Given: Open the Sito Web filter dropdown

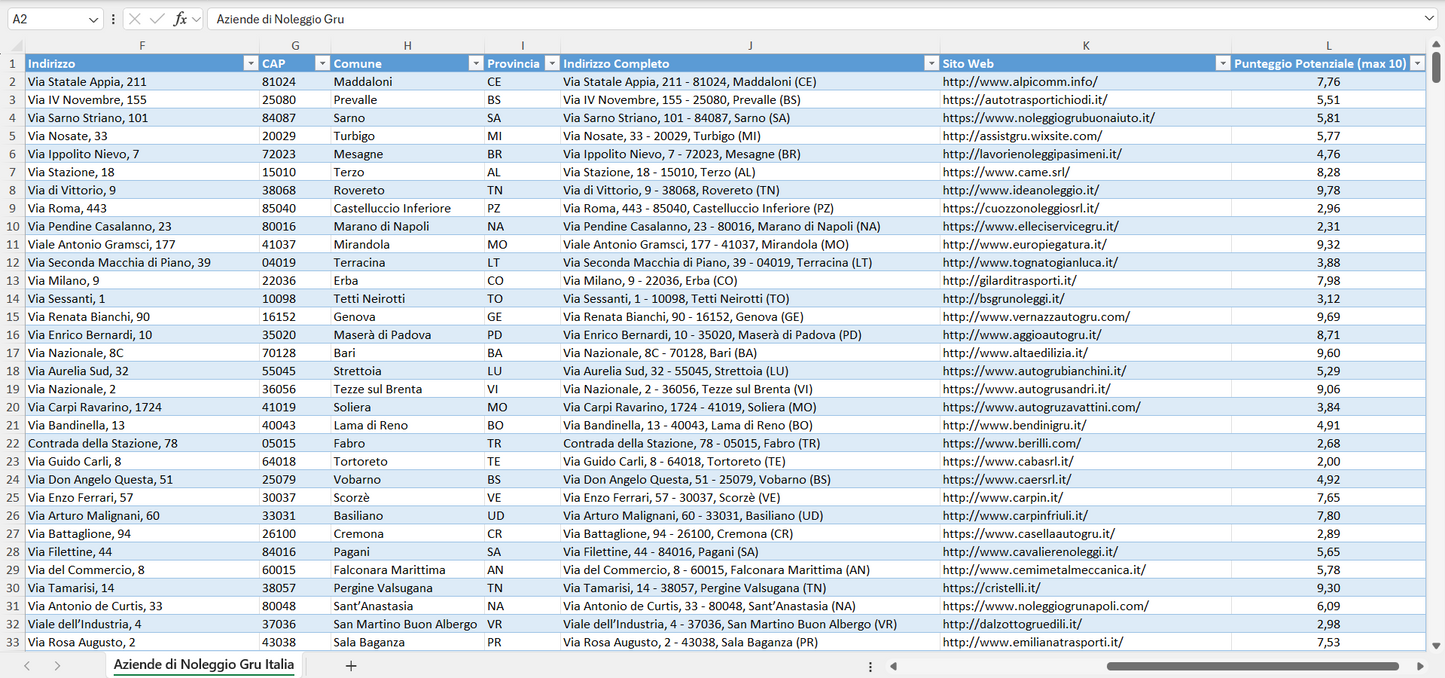Looking at the screenshot, I should pyautogui.click(x=1222, y=63).
